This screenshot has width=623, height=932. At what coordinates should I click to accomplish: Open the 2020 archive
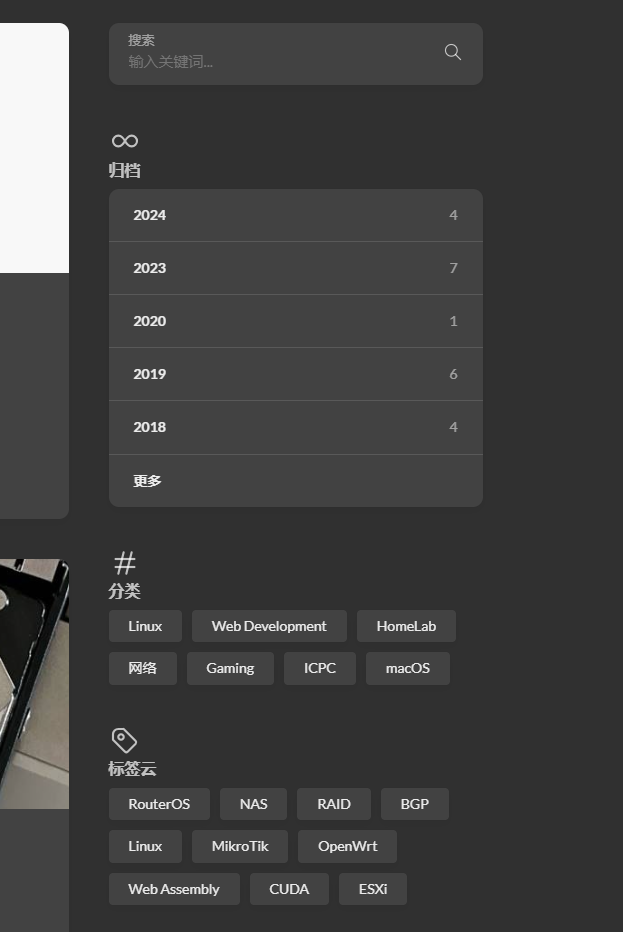click(295, 321)
